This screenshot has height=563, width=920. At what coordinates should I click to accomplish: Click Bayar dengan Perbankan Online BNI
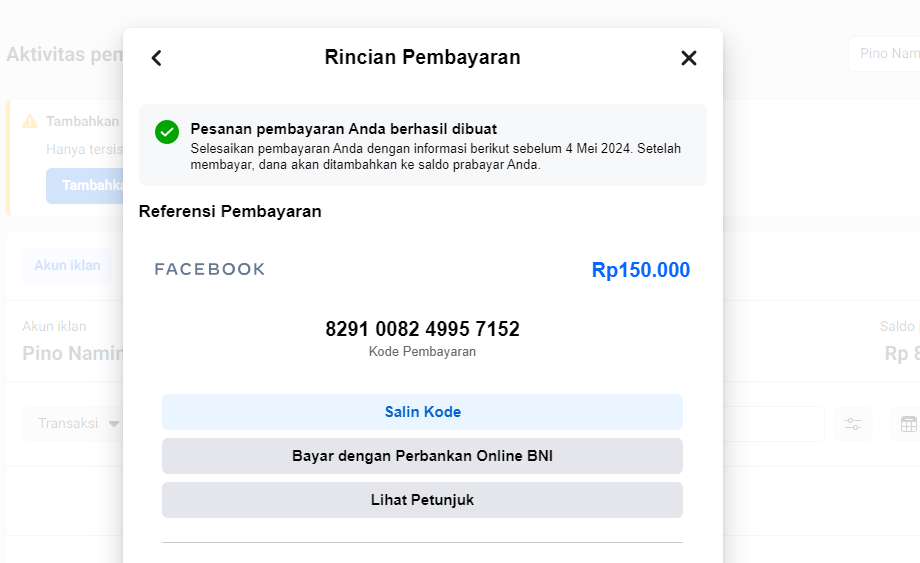click(x=422, y=456)
